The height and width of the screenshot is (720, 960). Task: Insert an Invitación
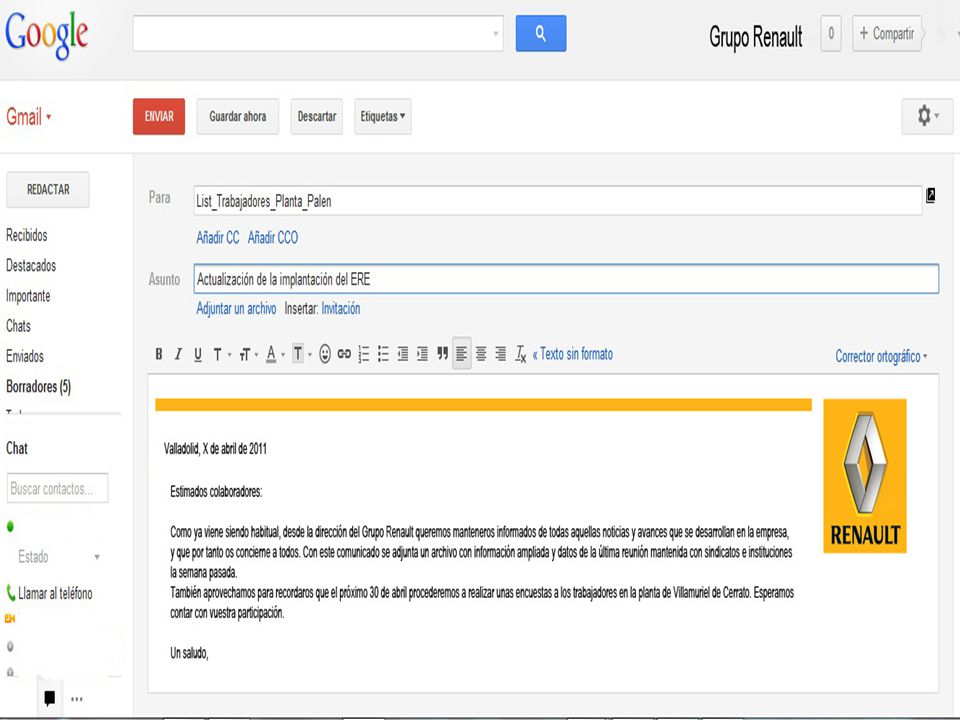coord(341,309)
